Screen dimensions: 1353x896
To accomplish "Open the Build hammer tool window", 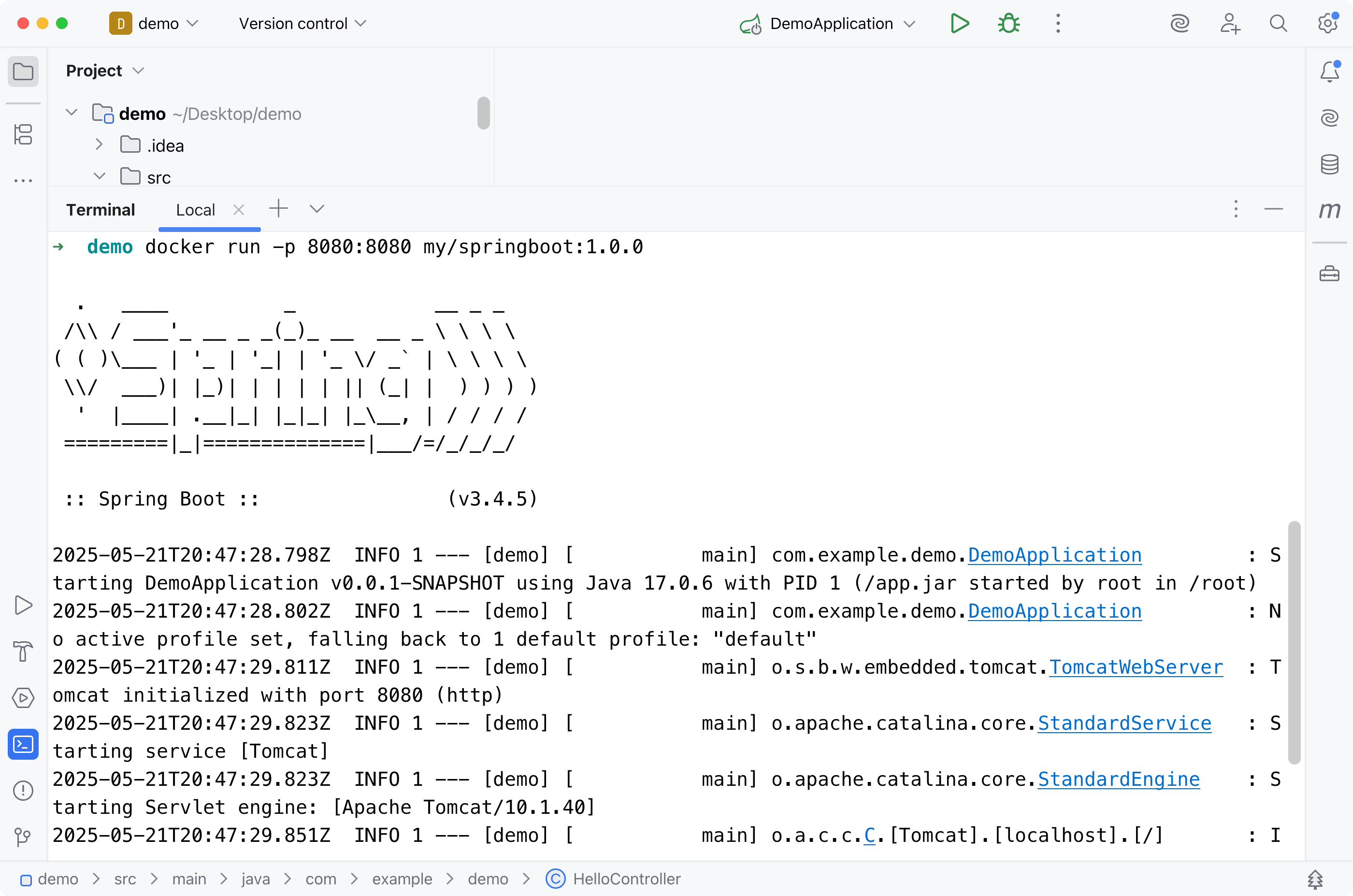I will (23, 651).
